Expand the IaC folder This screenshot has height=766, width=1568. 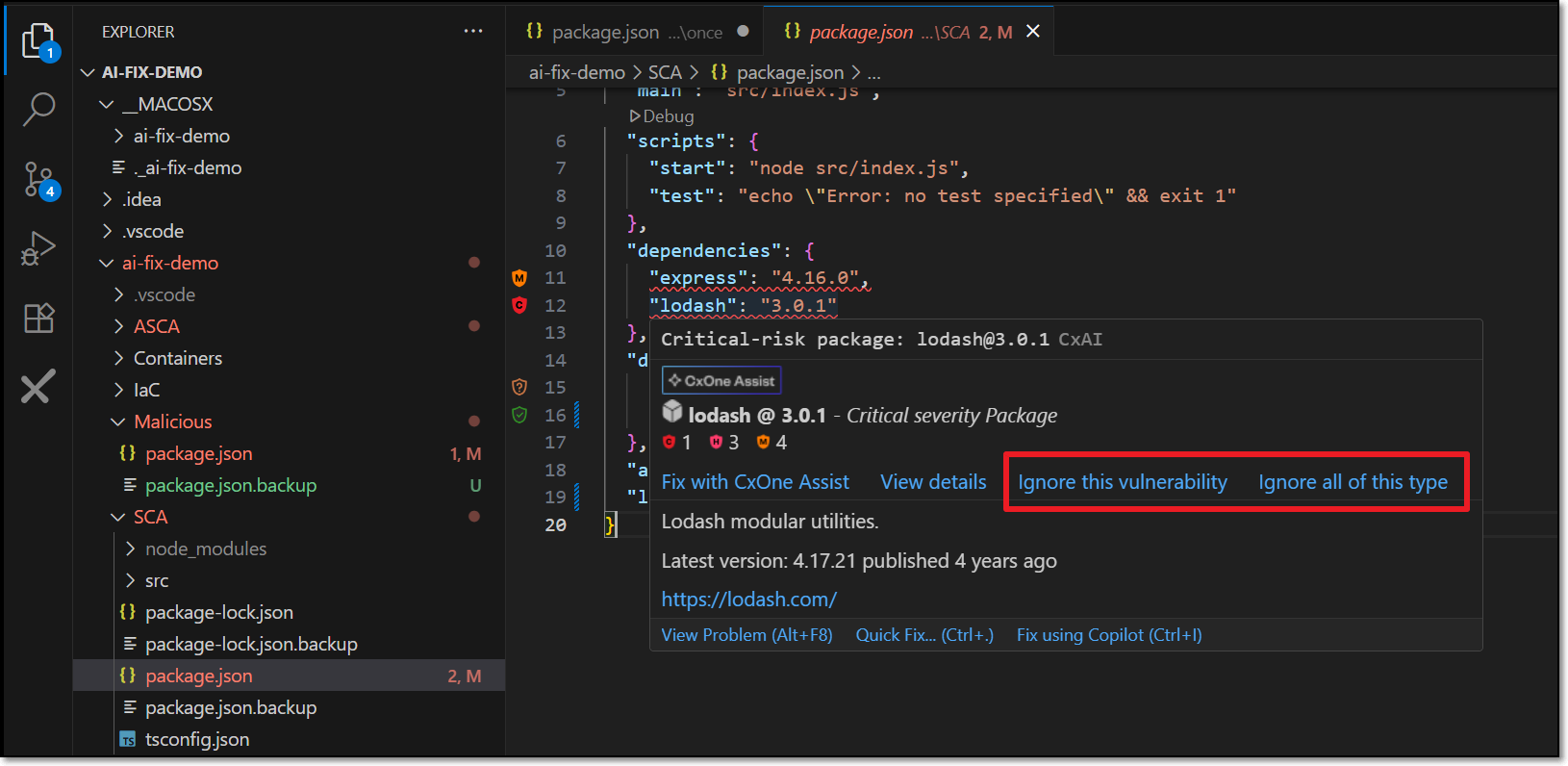[118, 390]
